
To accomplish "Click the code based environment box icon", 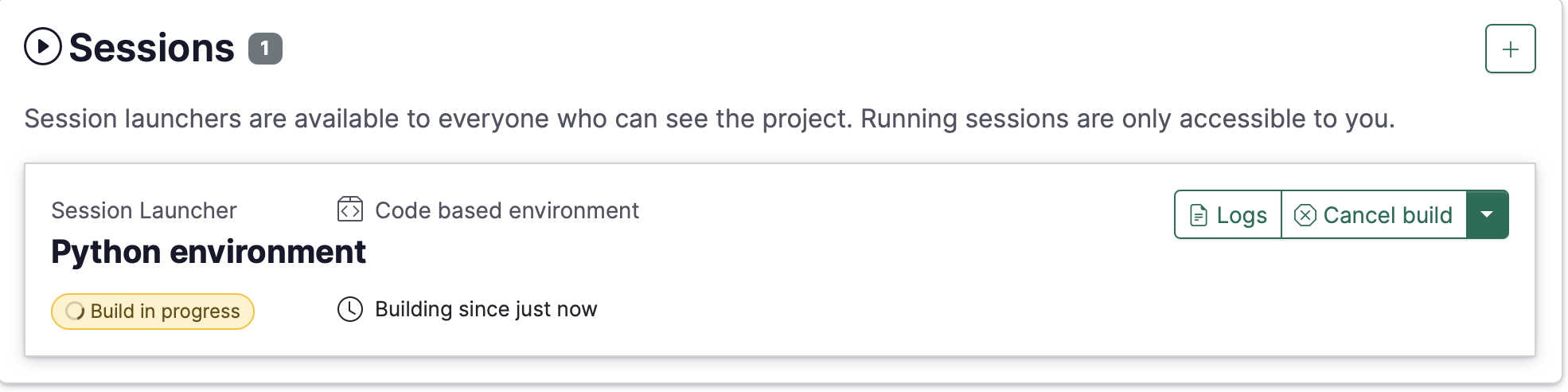I will click(350, 210).
